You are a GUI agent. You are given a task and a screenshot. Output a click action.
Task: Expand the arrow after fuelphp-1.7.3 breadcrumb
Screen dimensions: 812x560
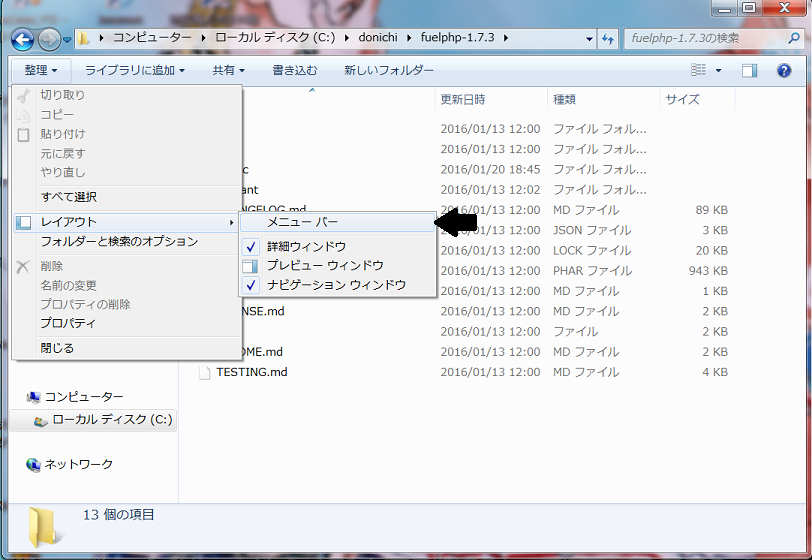pyautogui.click(x=505, y=38)
